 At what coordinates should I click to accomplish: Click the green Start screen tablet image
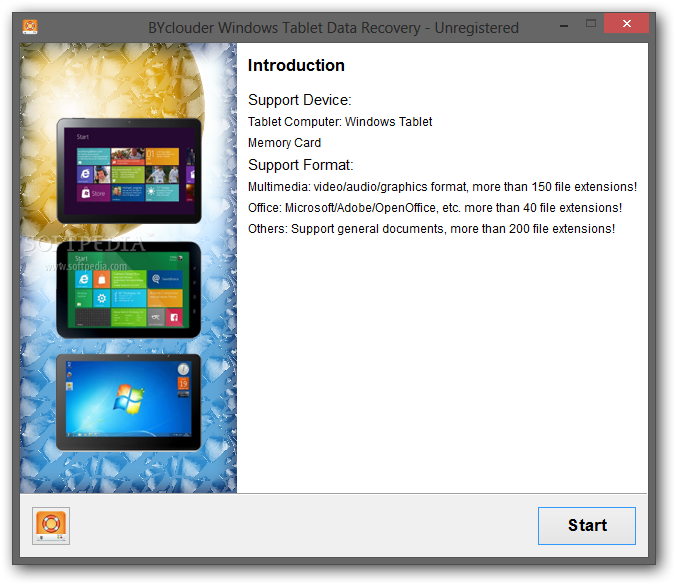tap(128, 290)
